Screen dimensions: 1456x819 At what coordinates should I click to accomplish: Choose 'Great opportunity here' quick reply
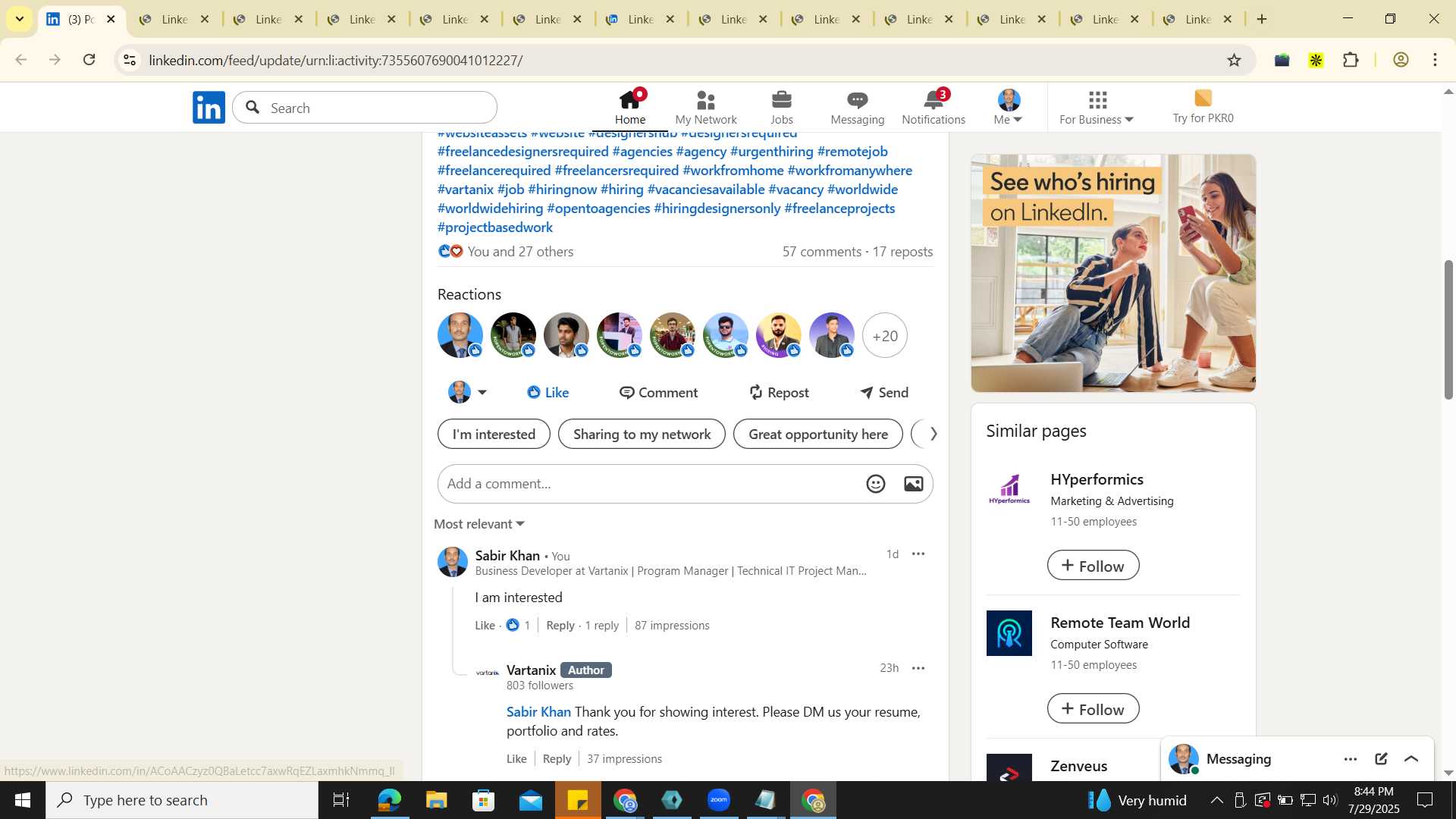click(818, 434)
